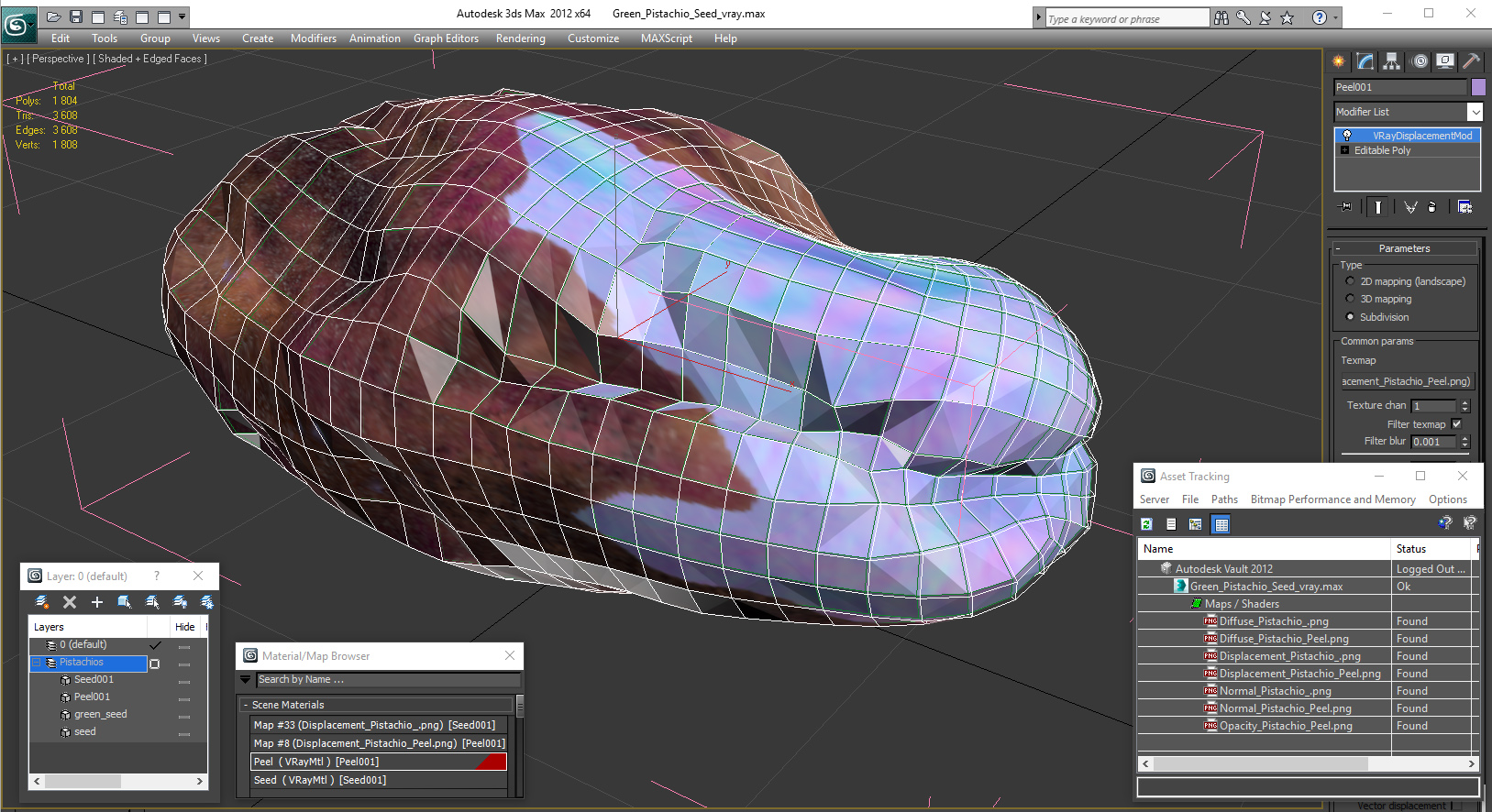Click the binoculars search icon

tap(1221, 17)
